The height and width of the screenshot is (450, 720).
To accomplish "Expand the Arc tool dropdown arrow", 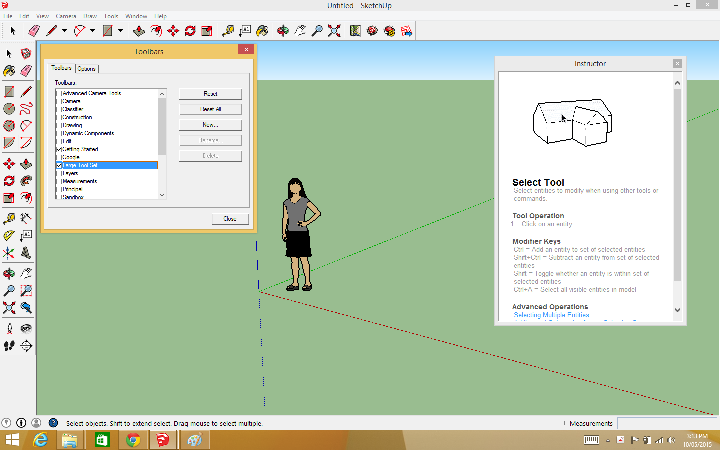I will pyautogui.click(x=92, y=31).
